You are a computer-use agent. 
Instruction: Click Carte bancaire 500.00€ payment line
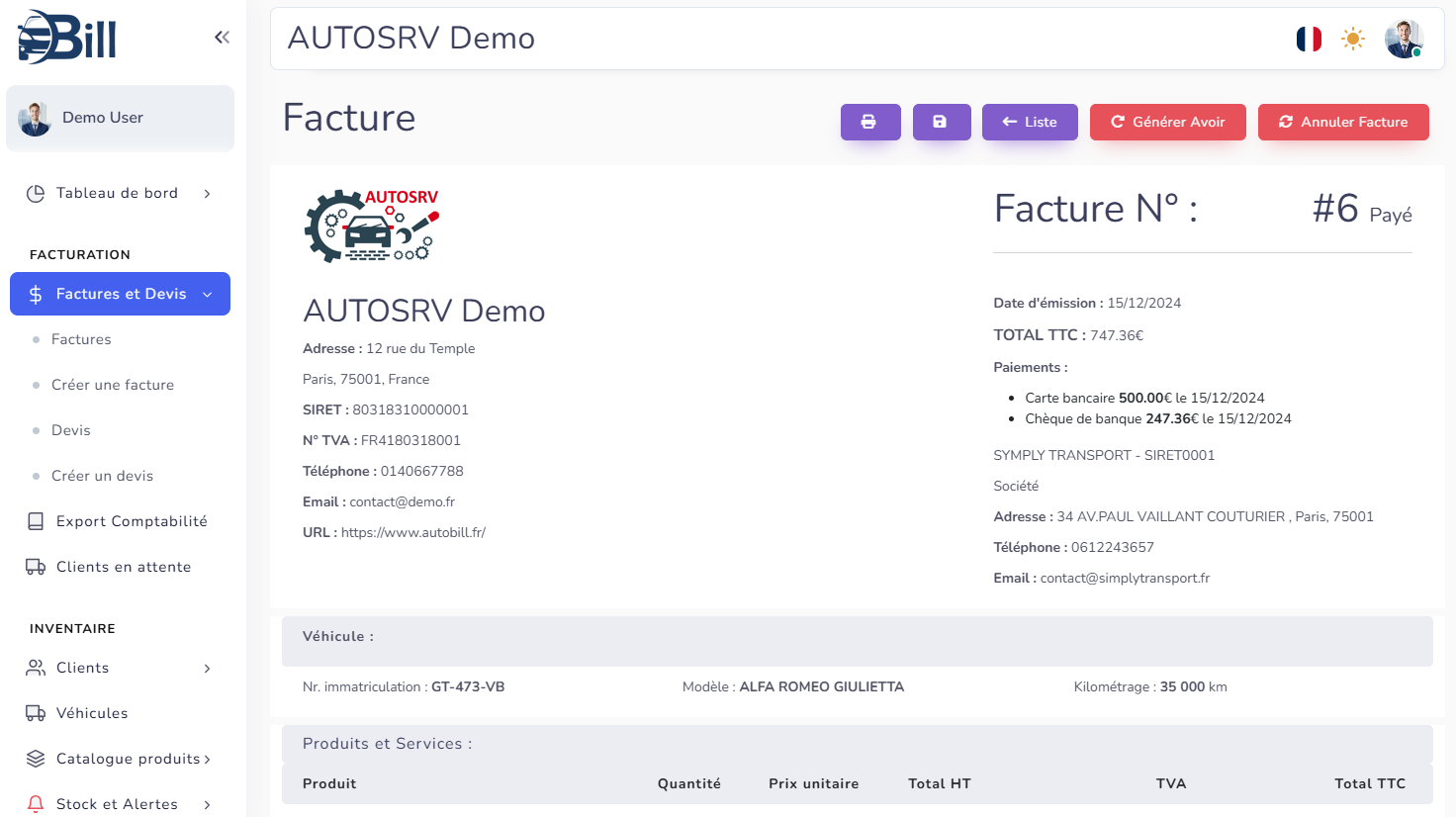(x=1144, y=398)
